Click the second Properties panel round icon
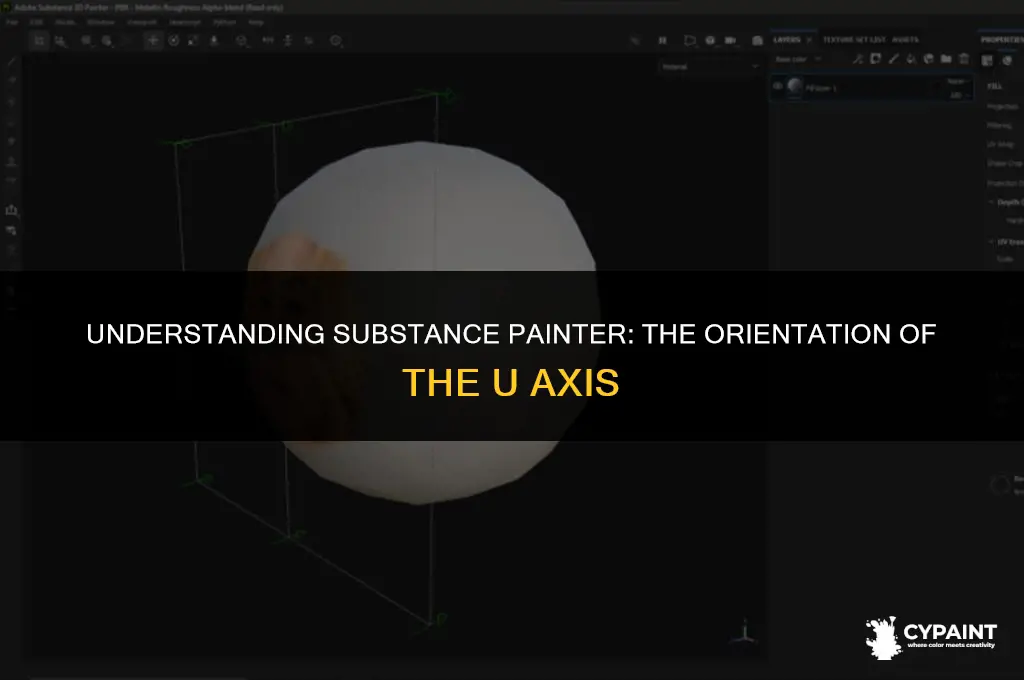 tap(1008, 61)
